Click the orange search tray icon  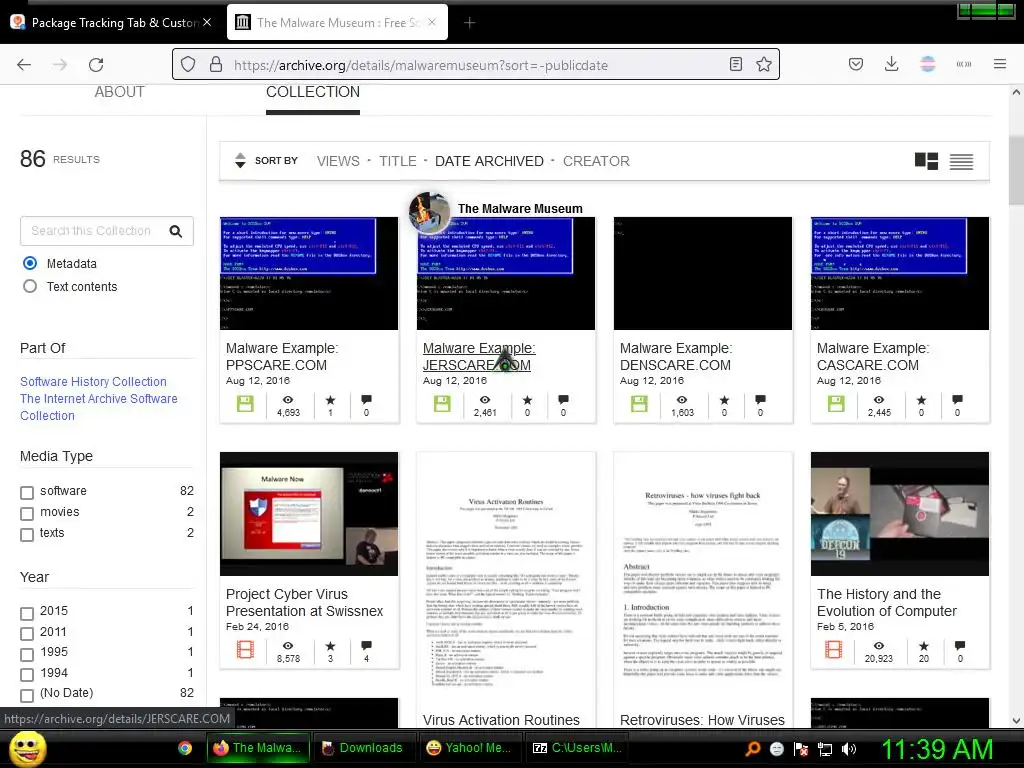point(753,748)
